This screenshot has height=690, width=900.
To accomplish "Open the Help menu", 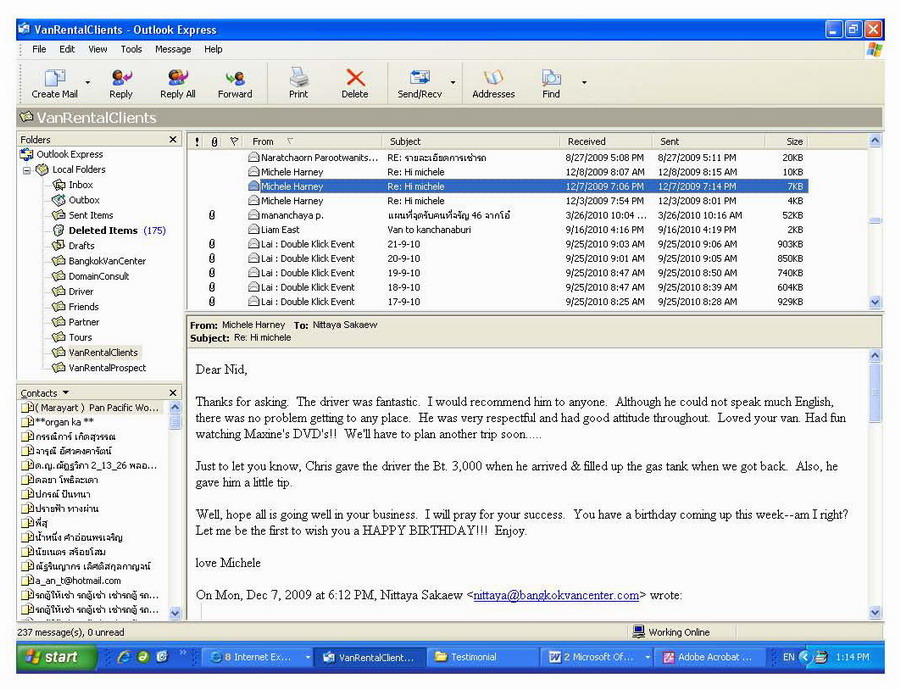I will click(x=213, y=49).
